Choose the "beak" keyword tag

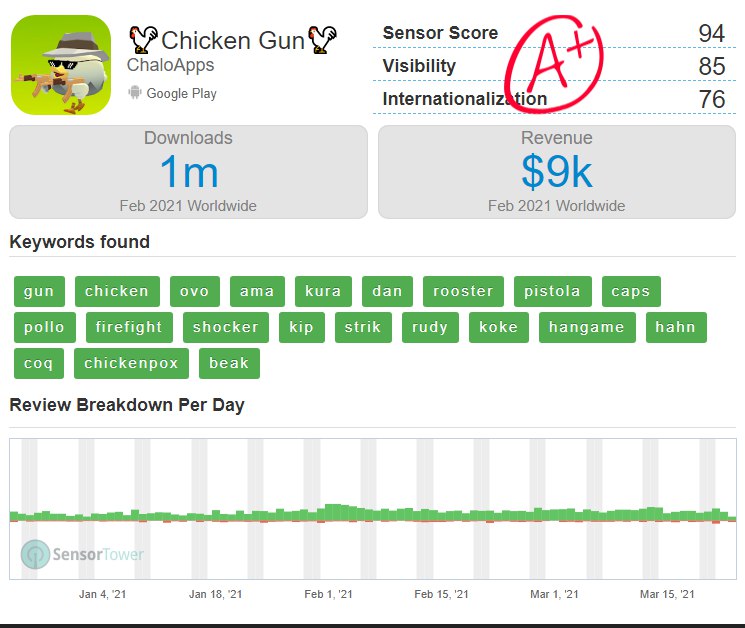[x=229, y=363]
